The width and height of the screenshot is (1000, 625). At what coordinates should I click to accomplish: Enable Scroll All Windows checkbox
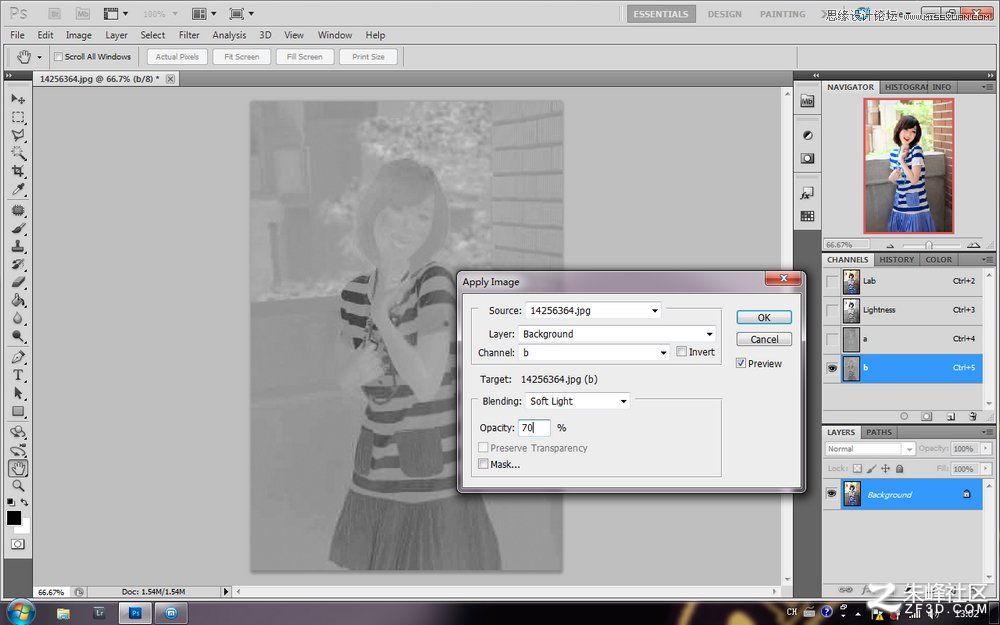(x=59, y=57)
